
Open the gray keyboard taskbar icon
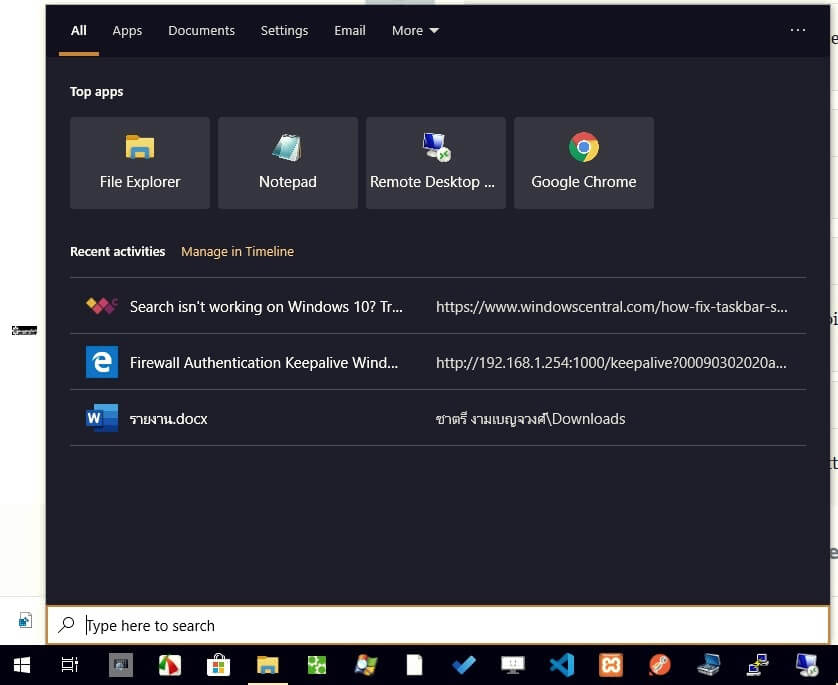pyautogui.click(x=121, y=665)
